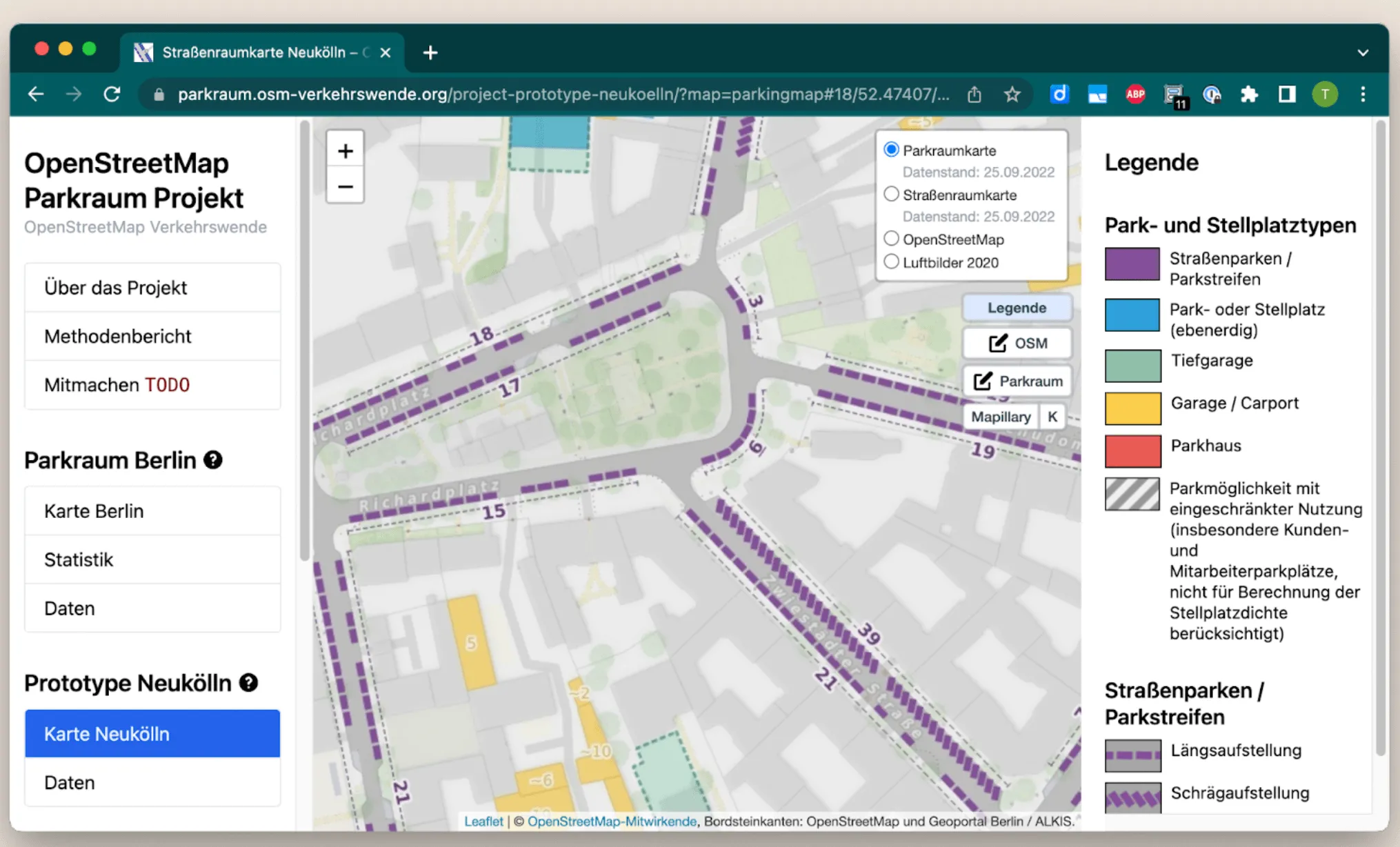Open the Methodenbericht page
The width and height of the screenshot is (1400, 847).
coord(152,336)
